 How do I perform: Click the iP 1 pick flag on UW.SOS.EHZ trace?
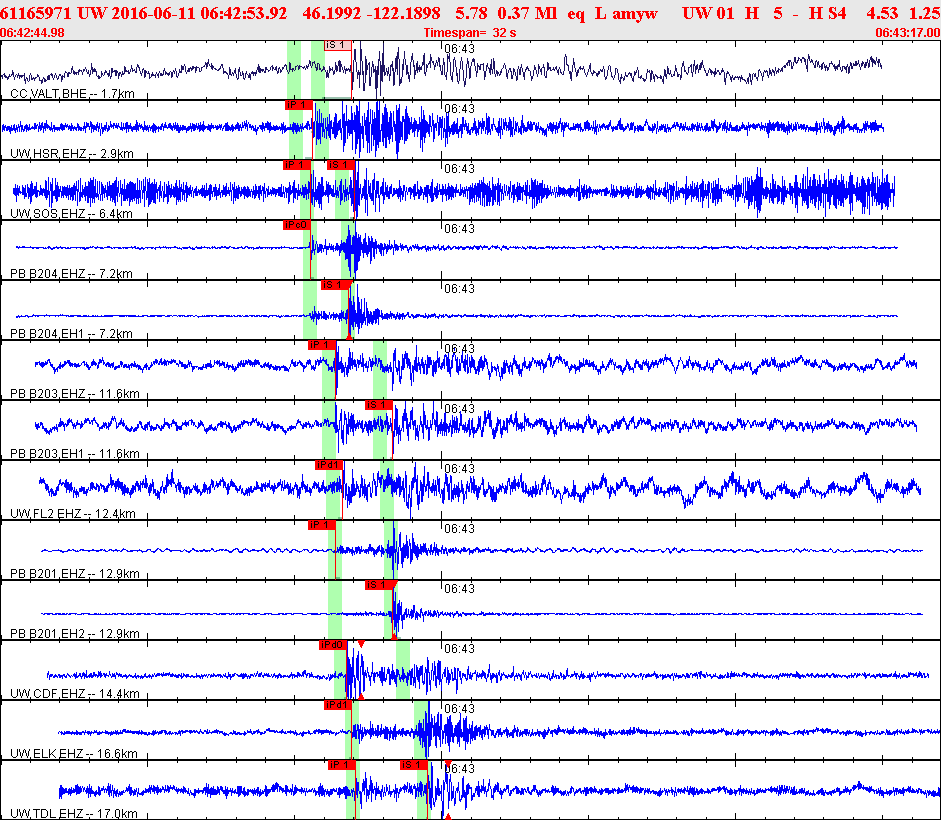click(296, 165)
